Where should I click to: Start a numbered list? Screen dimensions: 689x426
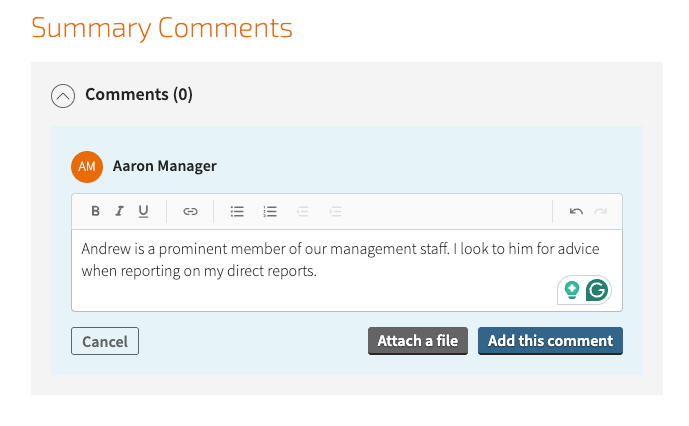point(270,211)
